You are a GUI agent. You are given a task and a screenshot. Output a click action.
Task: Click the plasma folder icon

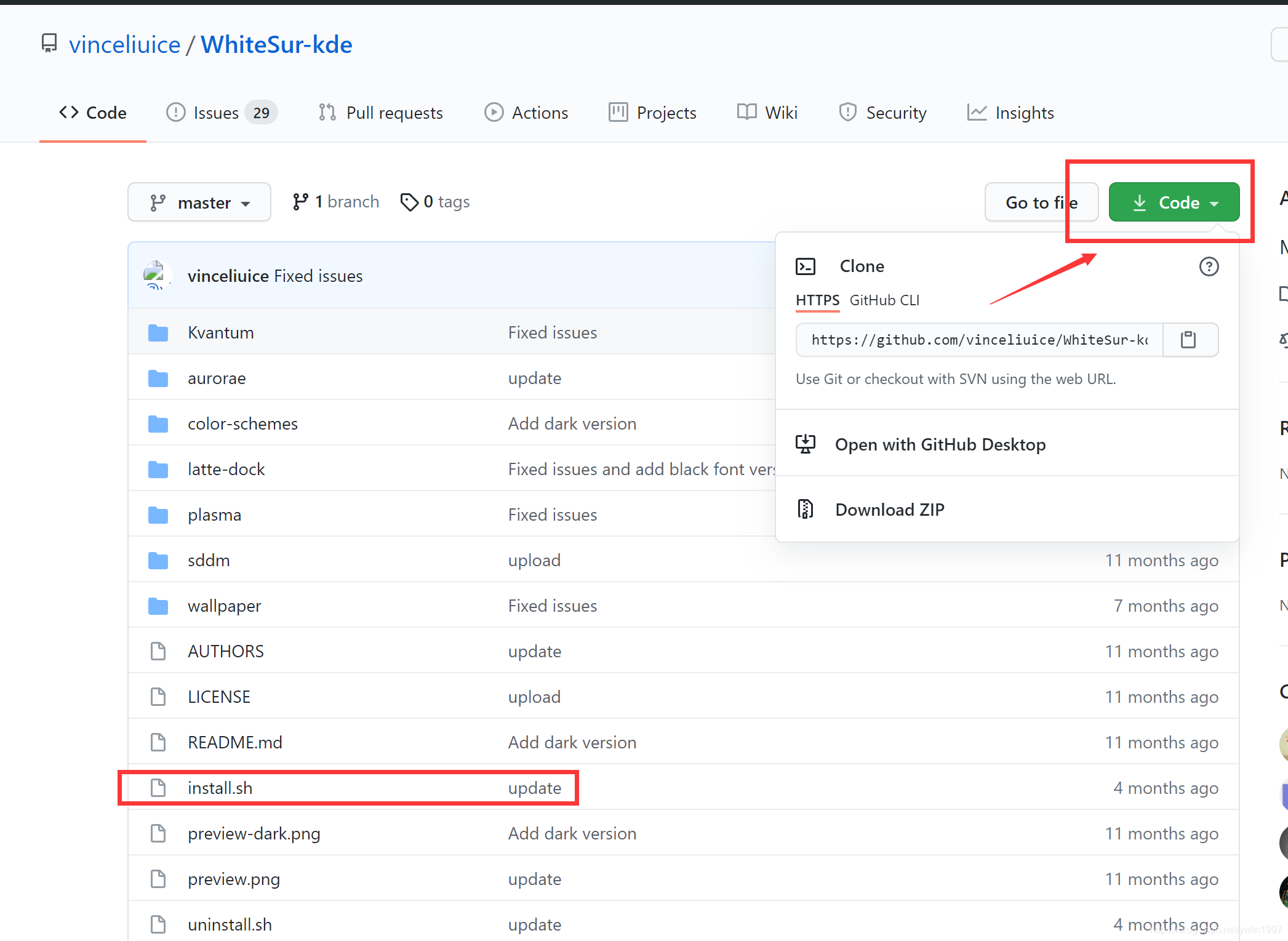158,515
